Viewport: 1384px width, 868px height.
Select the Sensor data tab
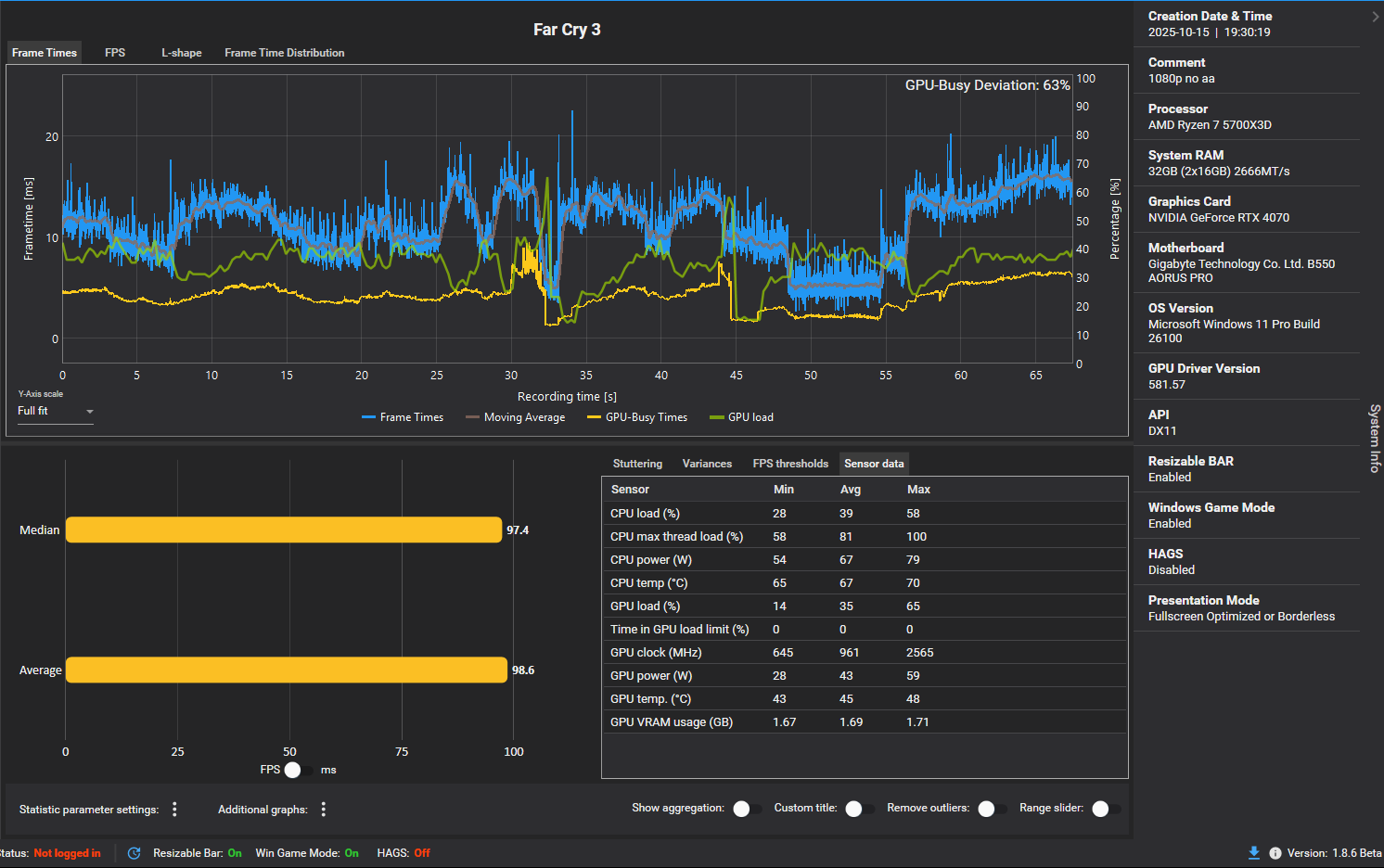pyautogui.click(x=874, y=464)
